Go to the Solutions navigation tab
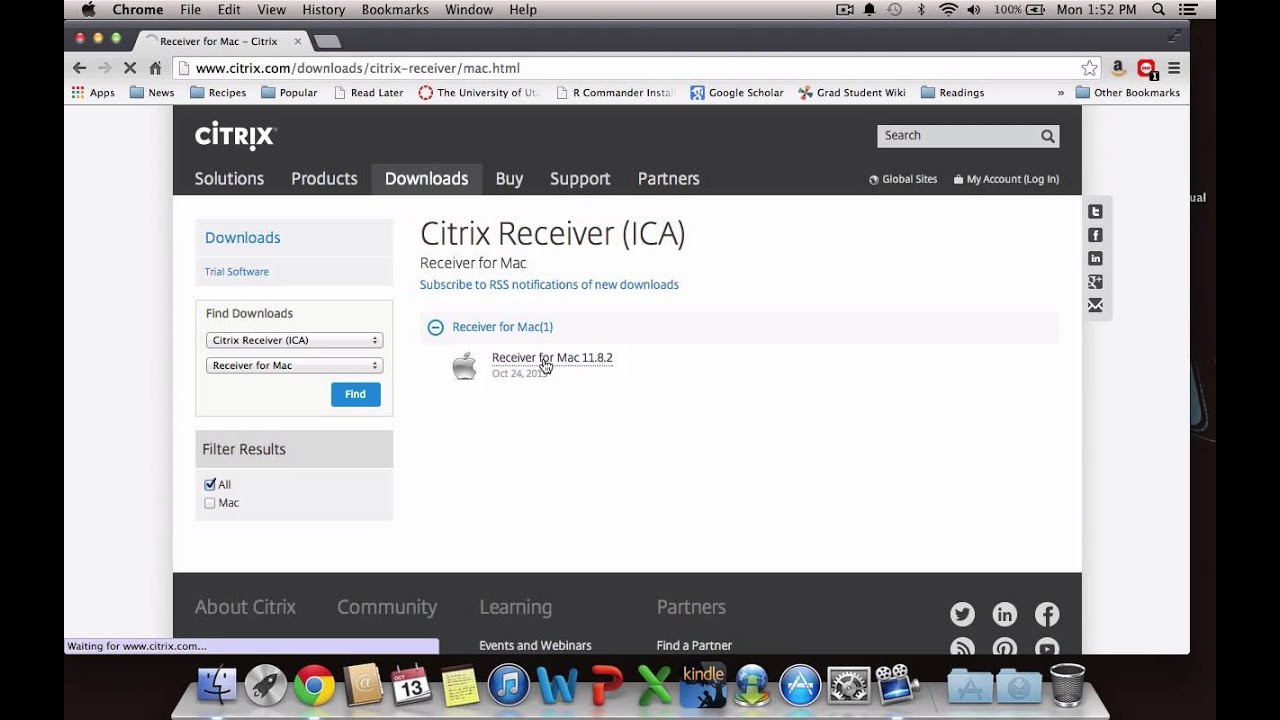 229,179
